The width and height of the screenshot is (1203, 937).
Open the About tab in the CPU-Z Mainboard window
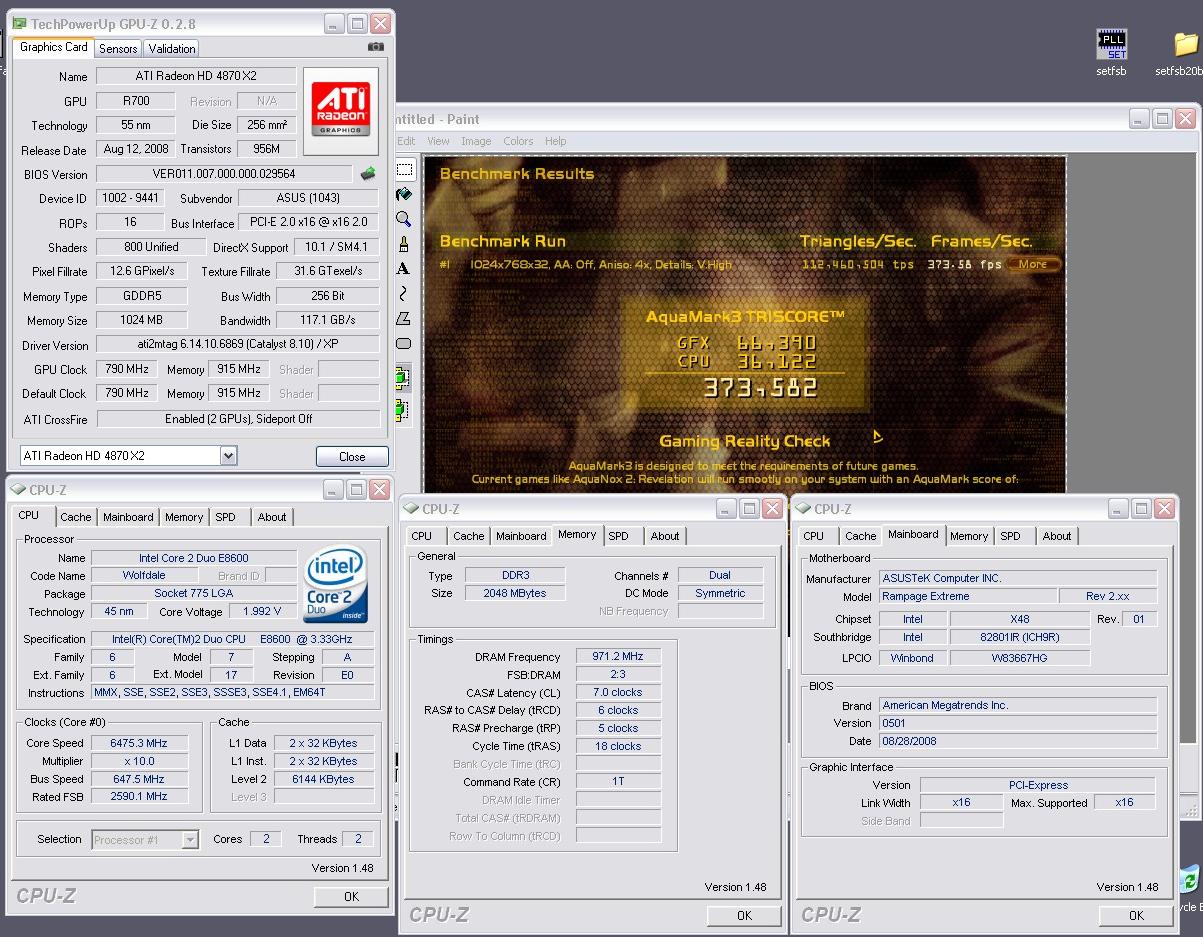tap(1057, 536)
